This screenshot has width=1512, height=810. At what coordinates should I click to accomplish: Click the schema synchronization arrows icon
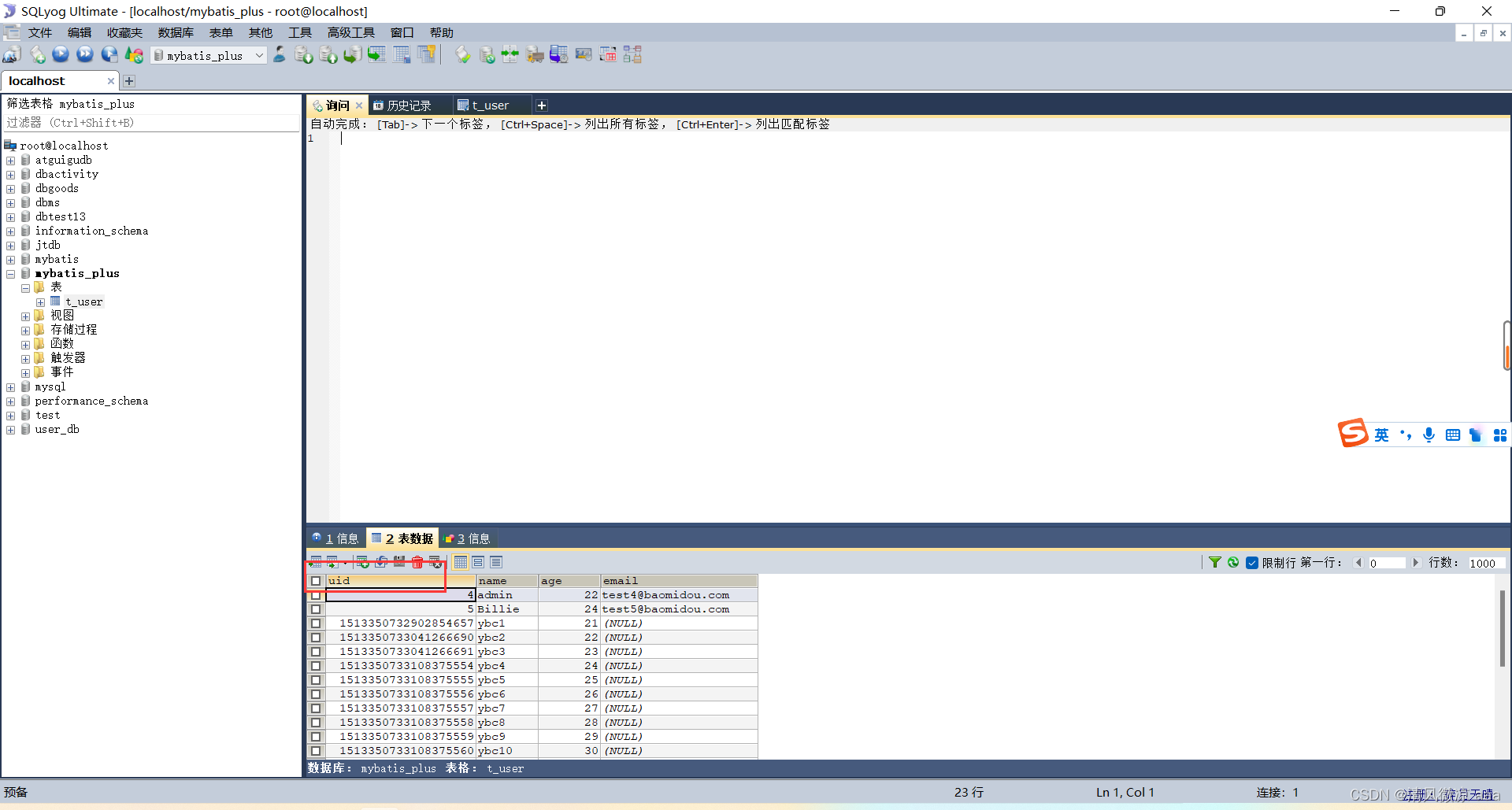pos(510,55)
